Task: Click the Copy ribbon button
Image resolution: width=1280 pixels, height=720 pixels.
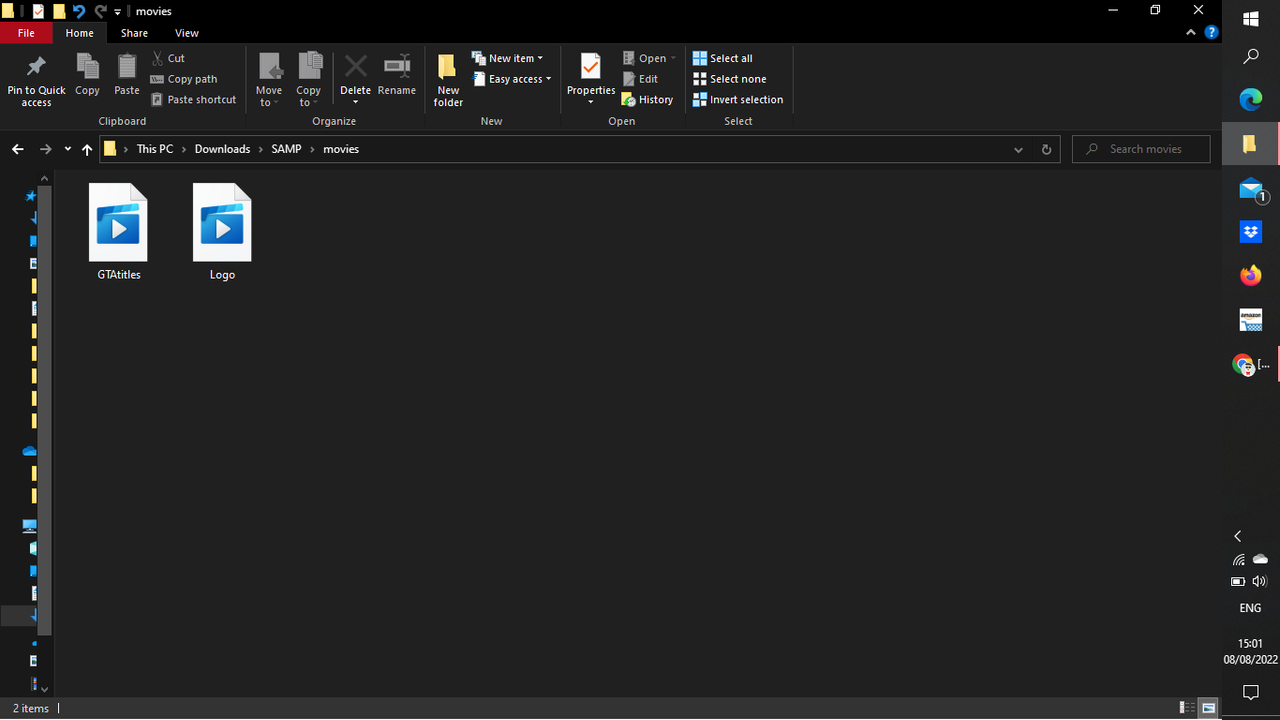Action: [x=87, y=75]
